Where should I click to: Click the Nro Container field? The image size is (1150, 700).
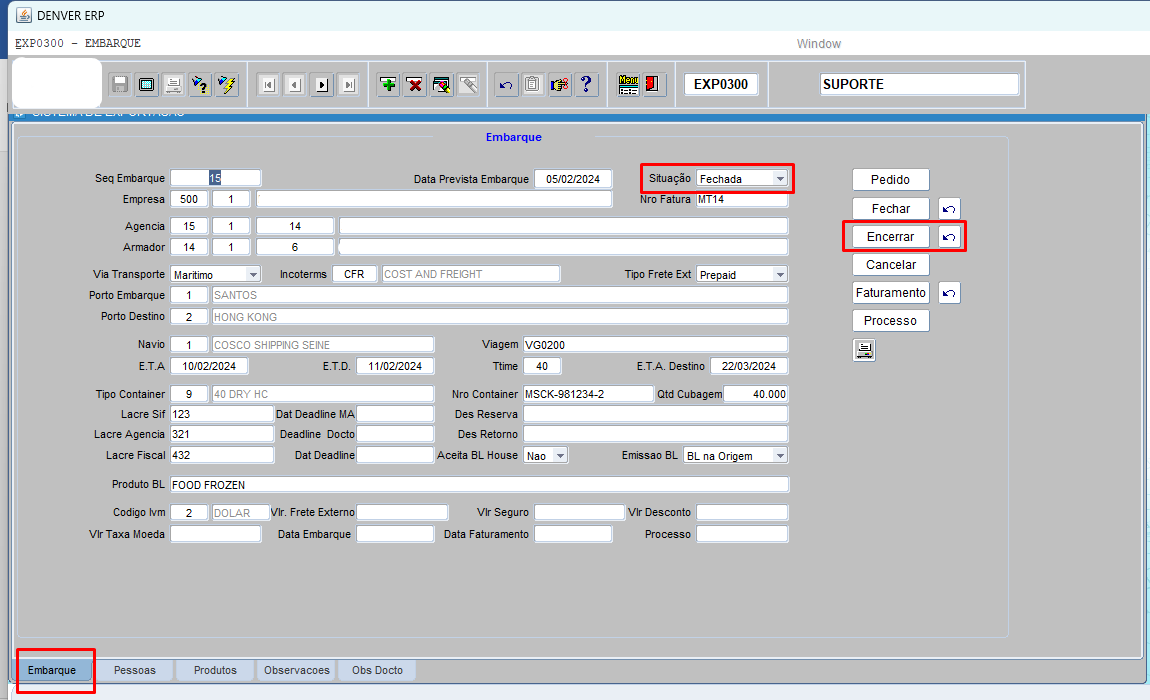pos(588,394)
